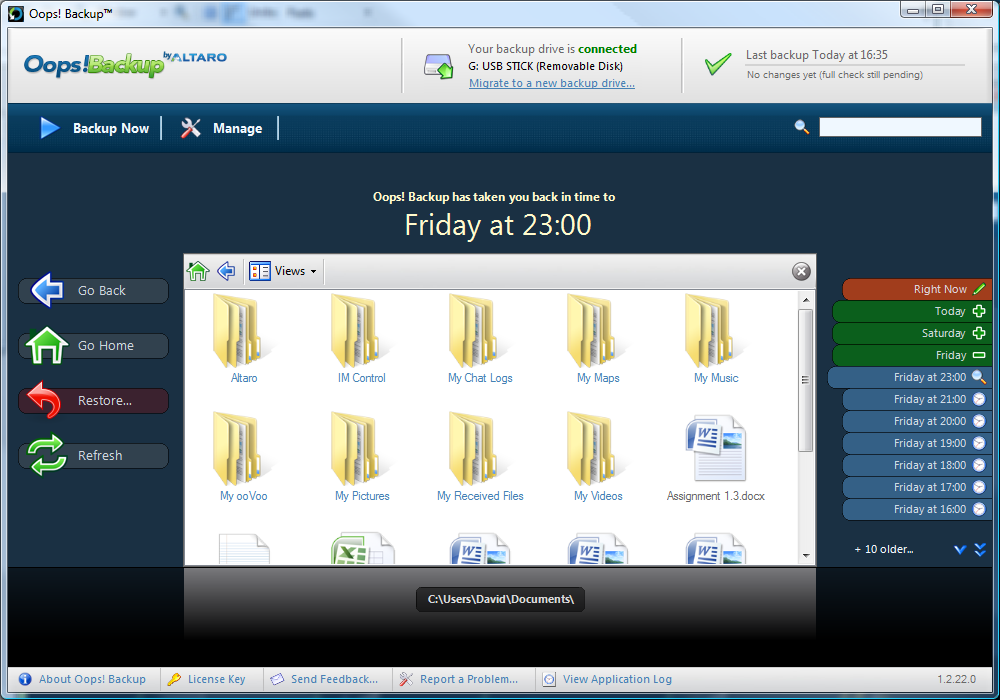
Task: Click the Go Back button
Action: [94, 291]
